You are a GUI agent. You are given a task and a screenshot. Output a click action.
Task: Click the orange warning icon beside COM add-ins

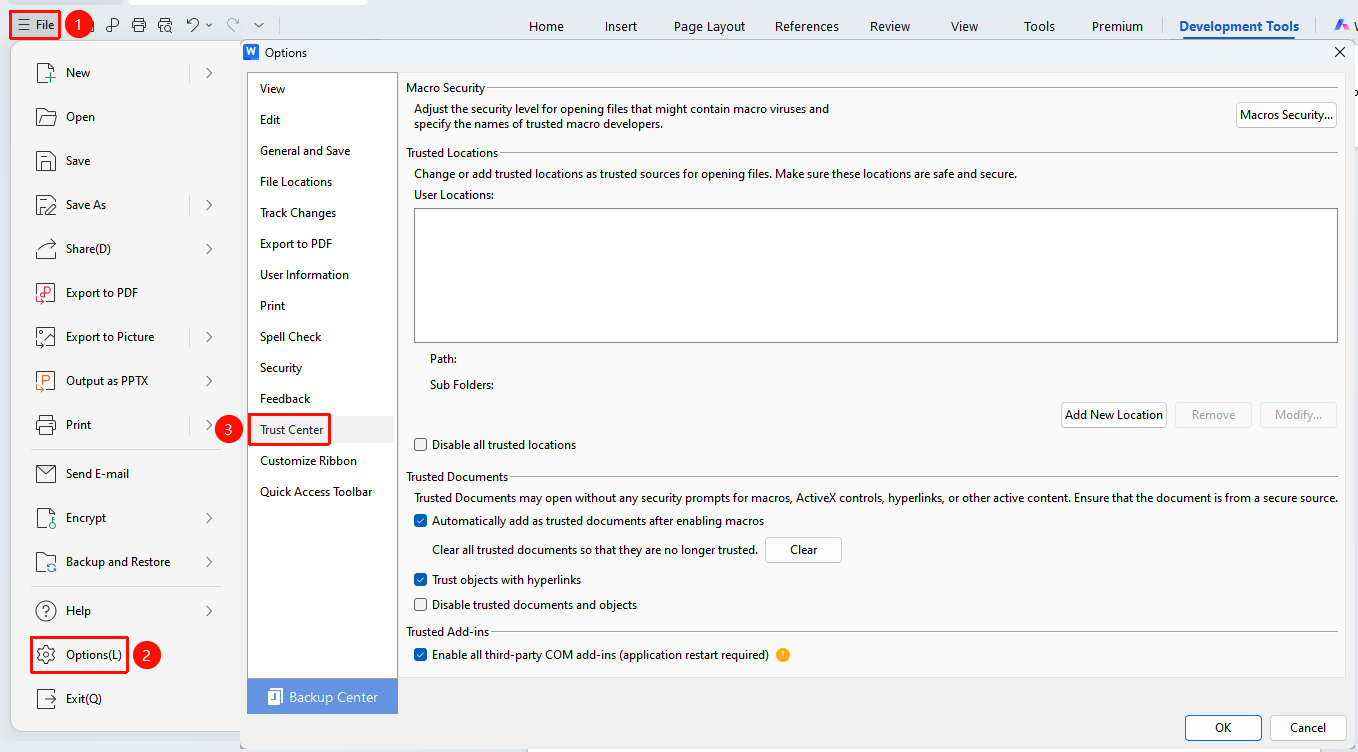783,655
